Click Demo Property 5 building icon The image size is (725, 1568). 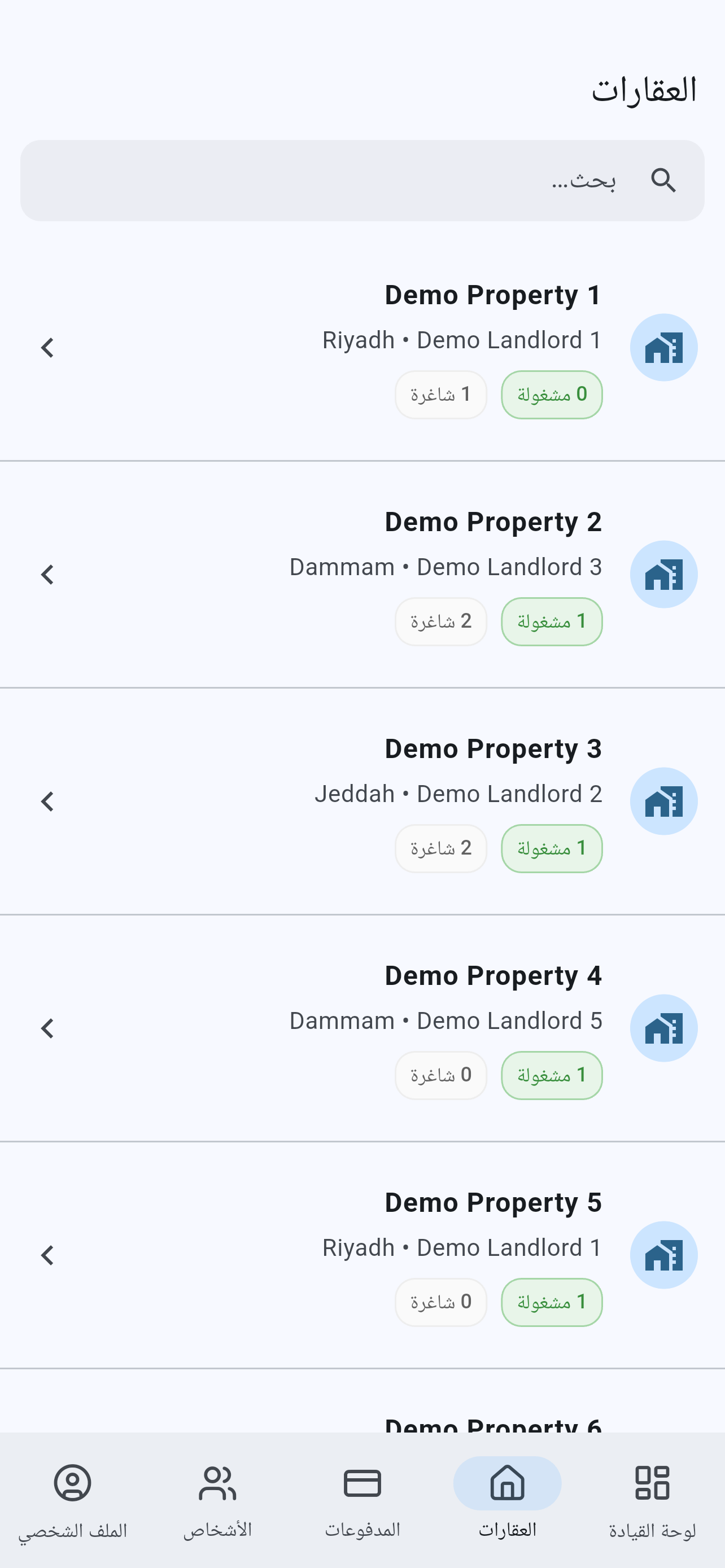coord(663,1255)
